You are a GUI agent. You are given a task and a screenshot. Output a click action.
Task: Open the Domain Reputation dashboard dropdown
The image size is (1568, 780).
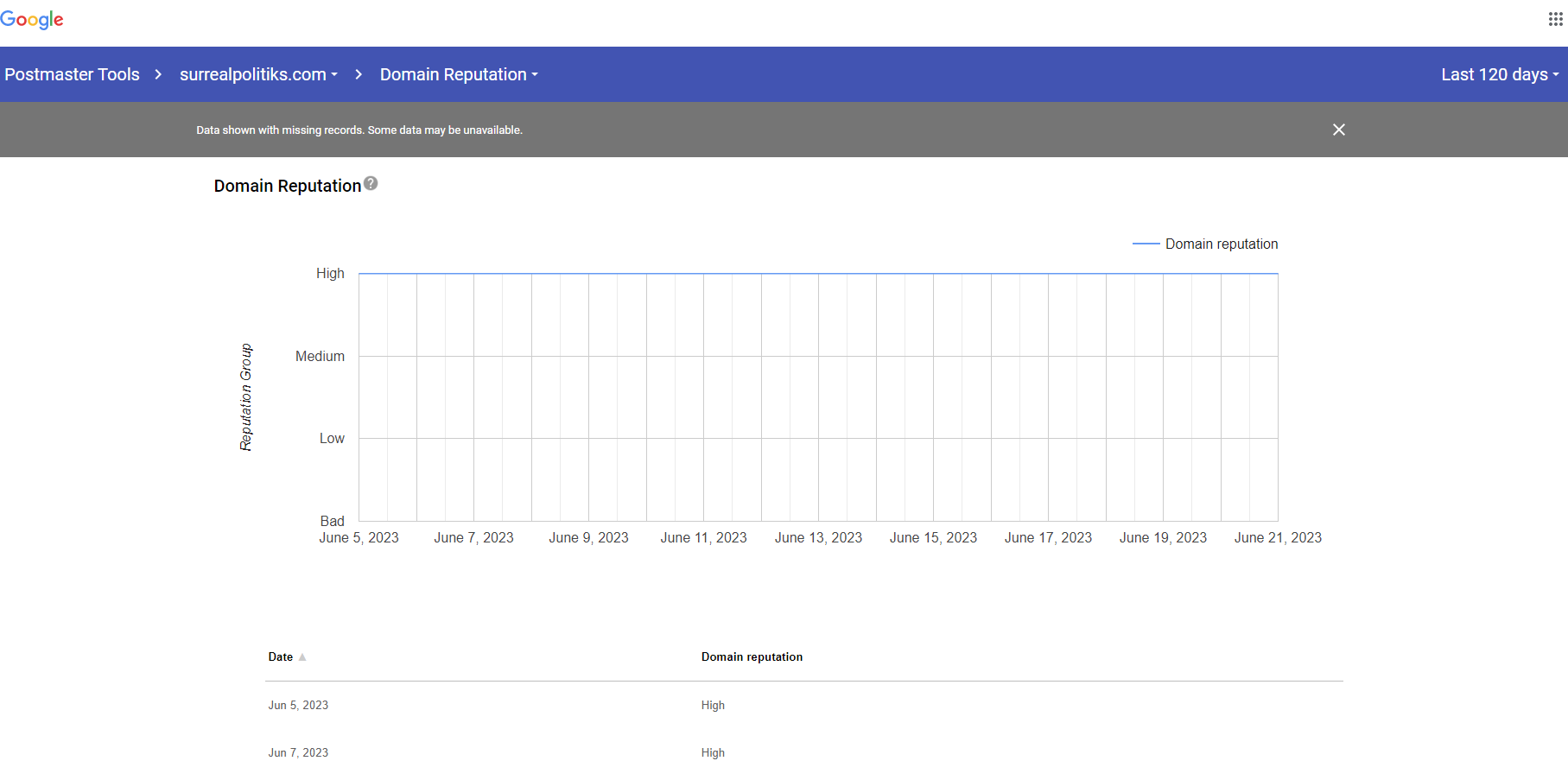tap(459, 74)
